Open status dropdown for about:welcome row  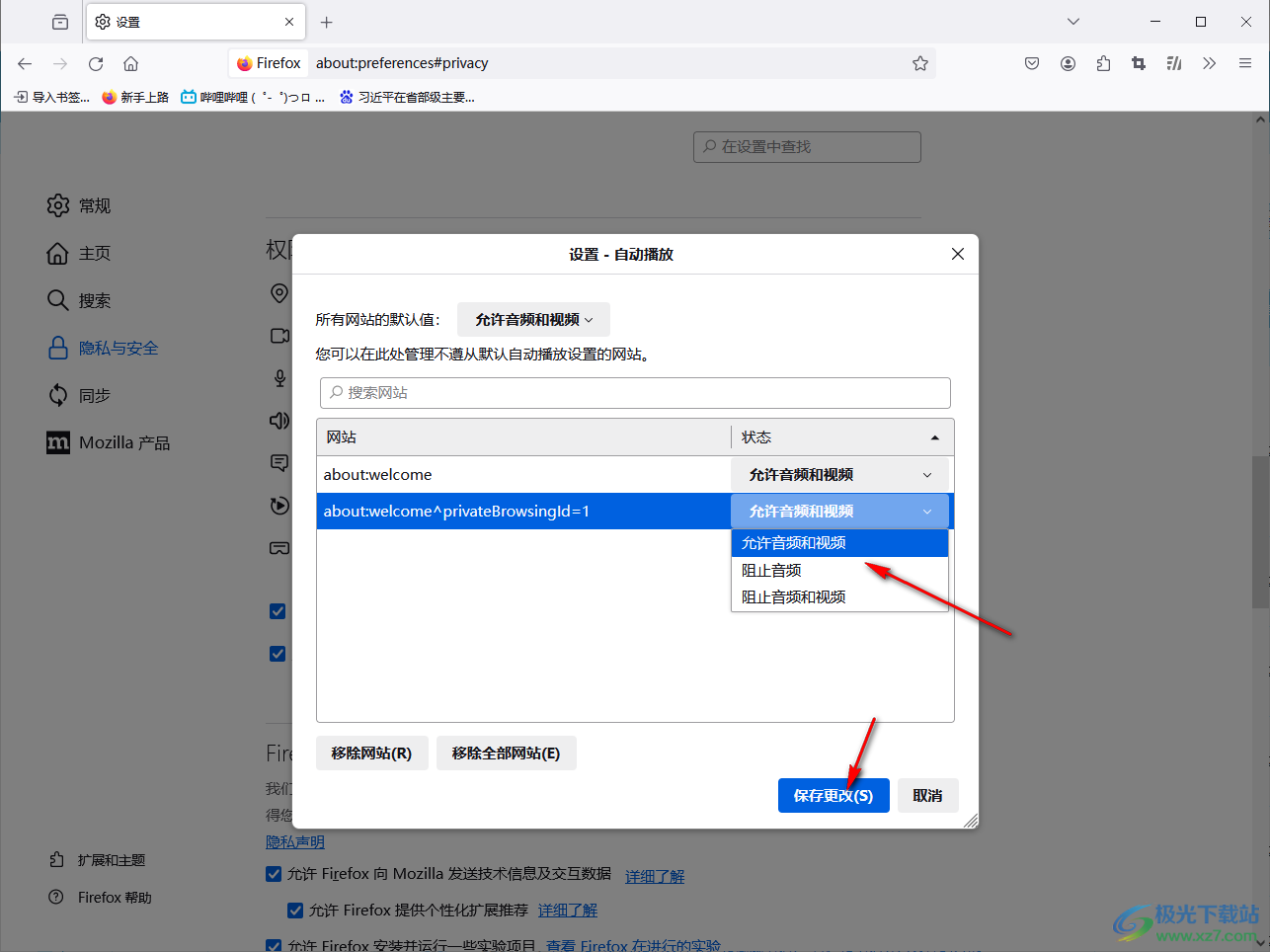point(840,474)
